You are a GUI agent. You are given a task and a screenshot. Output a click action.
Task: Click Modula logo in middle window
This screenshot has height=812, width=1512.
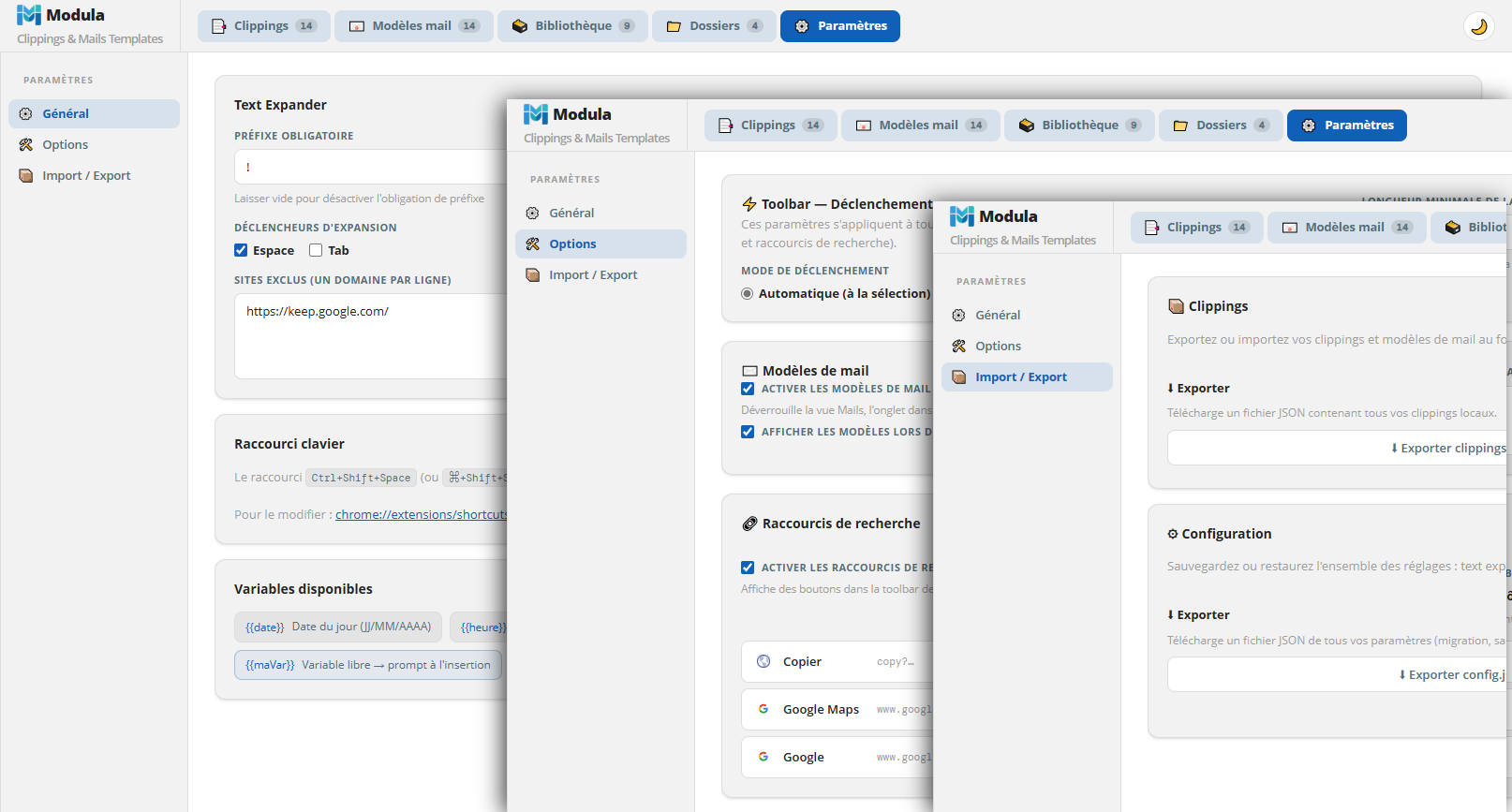coord(536,114)
